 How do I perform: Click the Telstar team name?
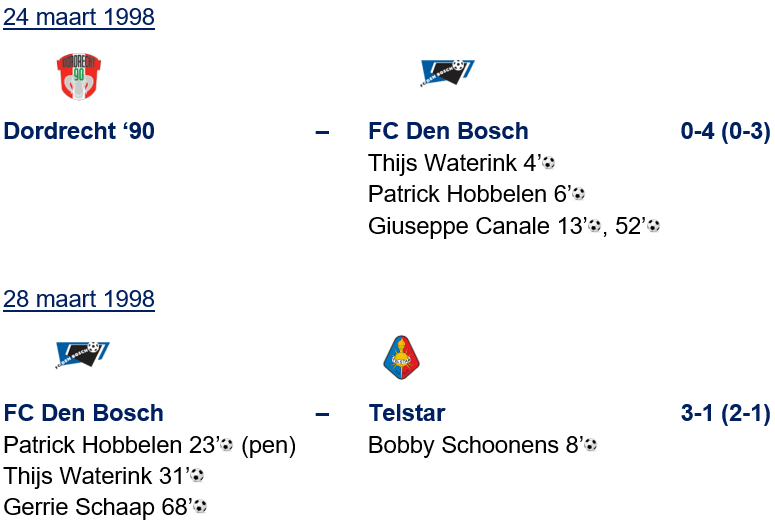click(406, 413)
